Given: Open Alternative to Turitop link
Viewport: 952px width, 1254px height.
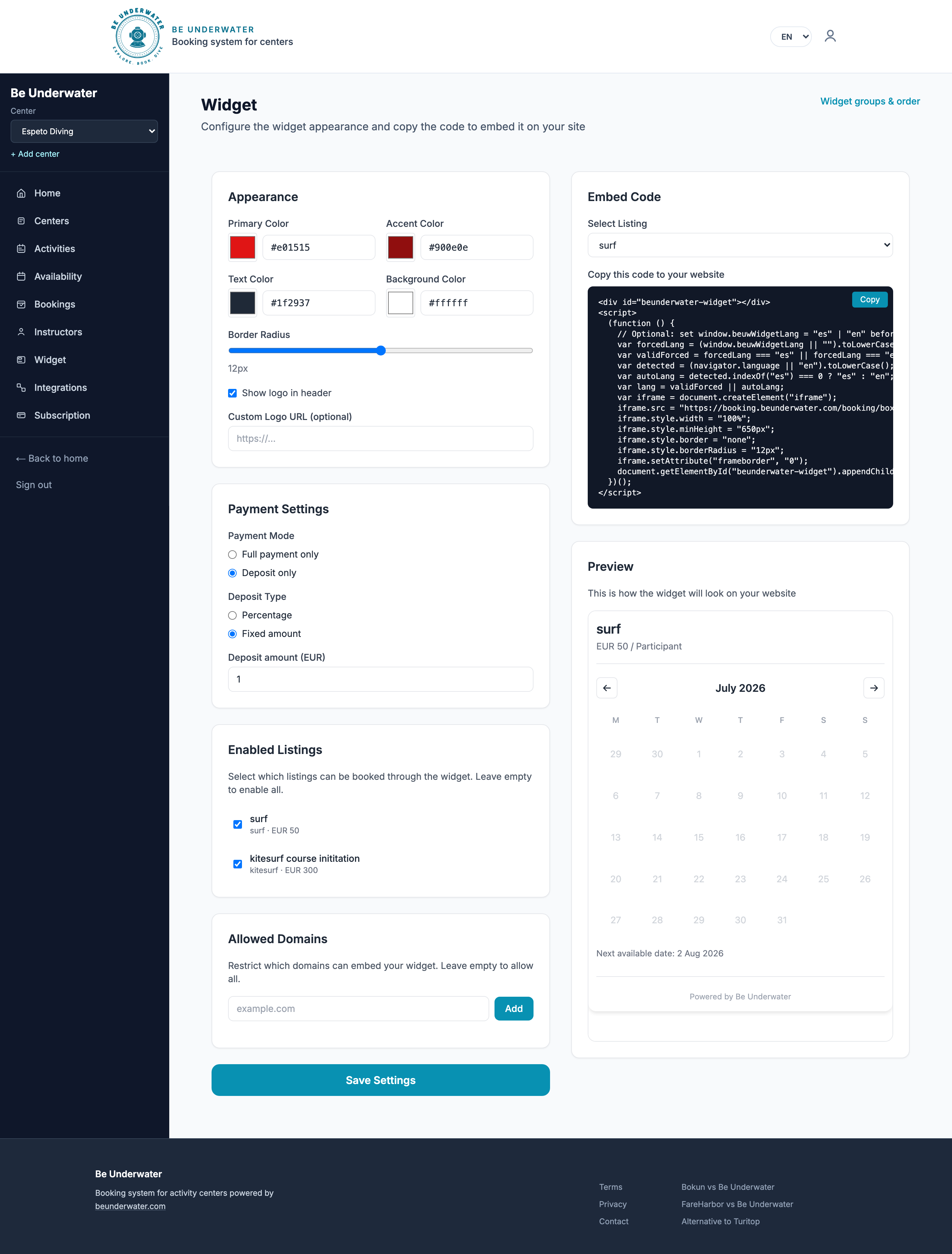Looking at the screenshot, I should 720,1222.
